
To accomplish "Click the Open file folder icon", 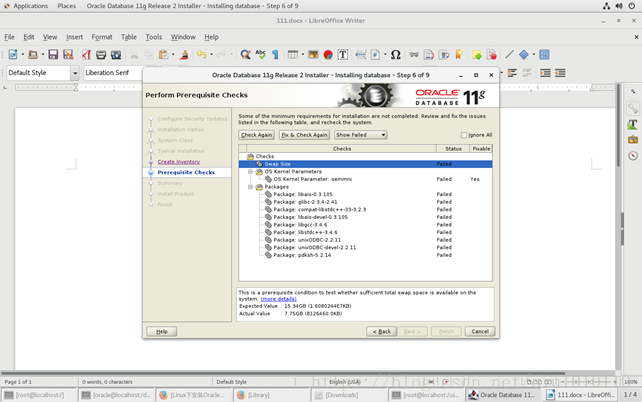I will pyautogui.click(x=33, y=54).
